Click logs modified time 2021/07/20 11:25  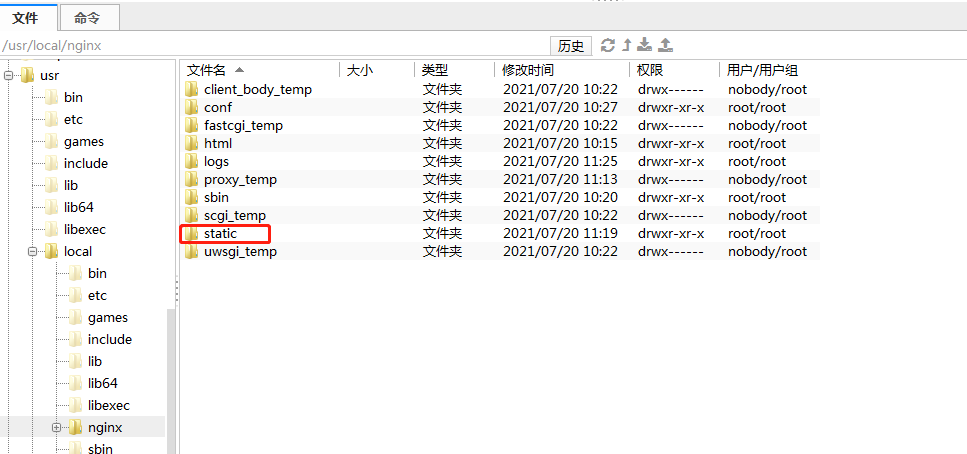pos(560,162)
